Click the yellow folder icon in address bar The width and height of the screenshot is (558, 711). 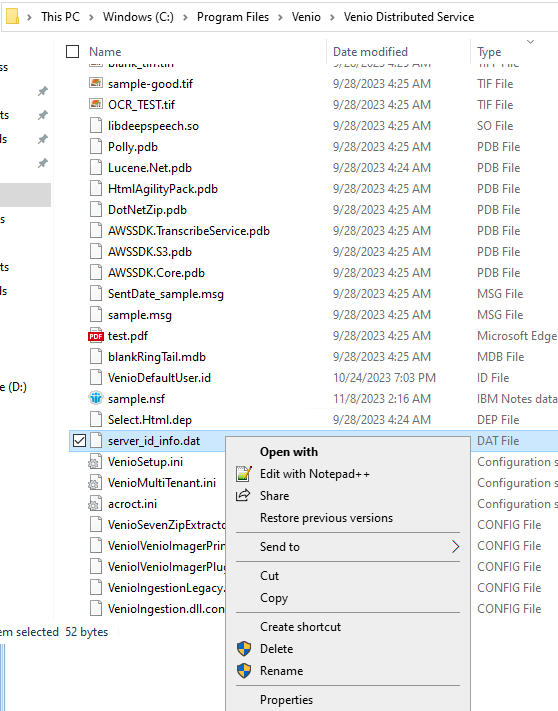tap(12, 17)
